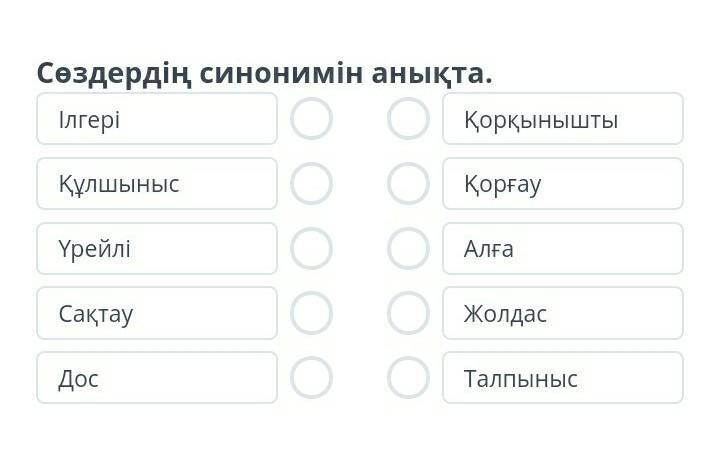Click the Ілгері word box
The width and height of the screenshot is (720, 459).
pos(157,119)
